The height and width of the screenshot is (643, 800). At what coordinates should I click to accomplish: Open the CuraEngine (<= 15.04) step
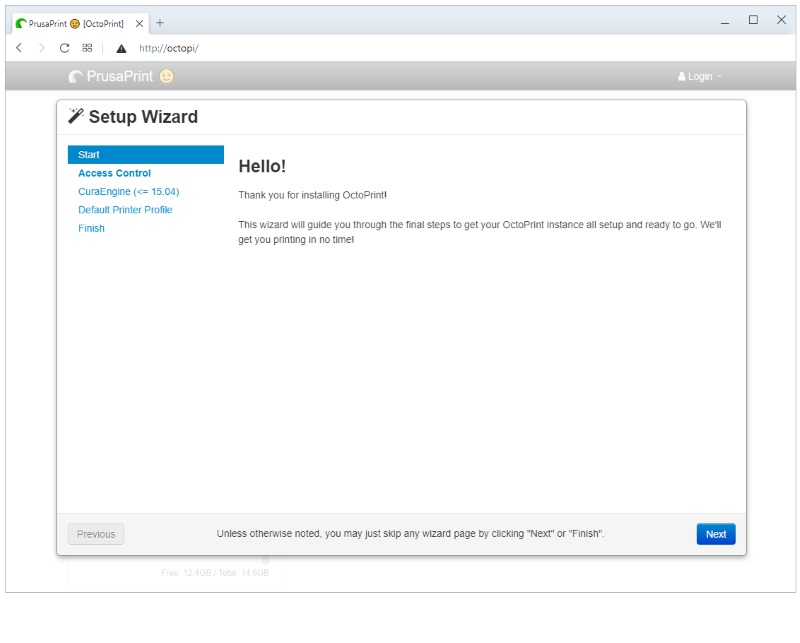coord(128,191)
